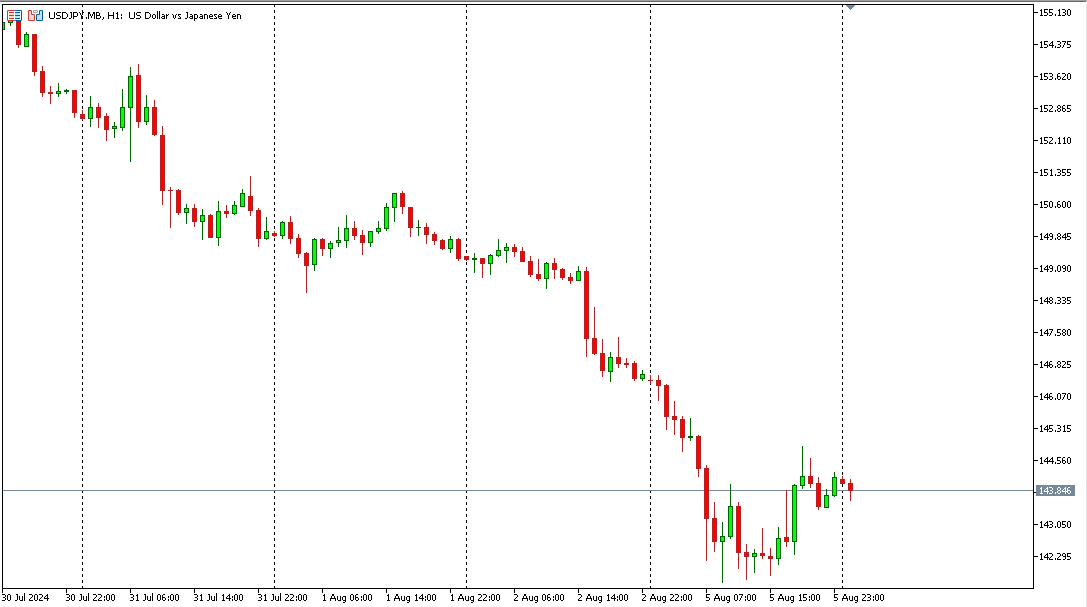Click time axis label 31 Jul 14:00
1087x607 pixels.
[x=218, y=597]
